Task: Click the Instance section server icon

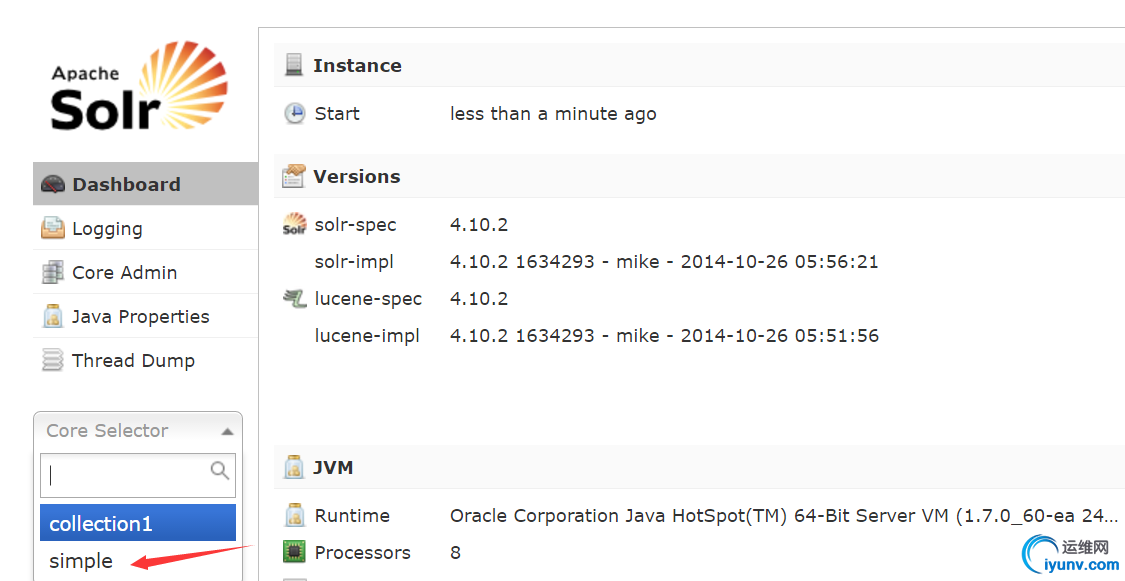Action: pyautogui.click(x=293, y=66)
